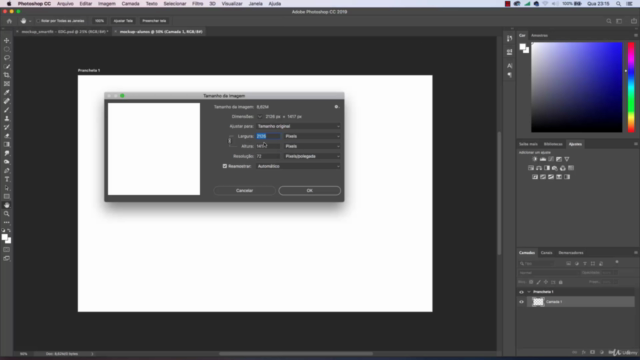The image size is (640, 360).
Task: Switch to the Amostras tab
Action: pos(539,36)
